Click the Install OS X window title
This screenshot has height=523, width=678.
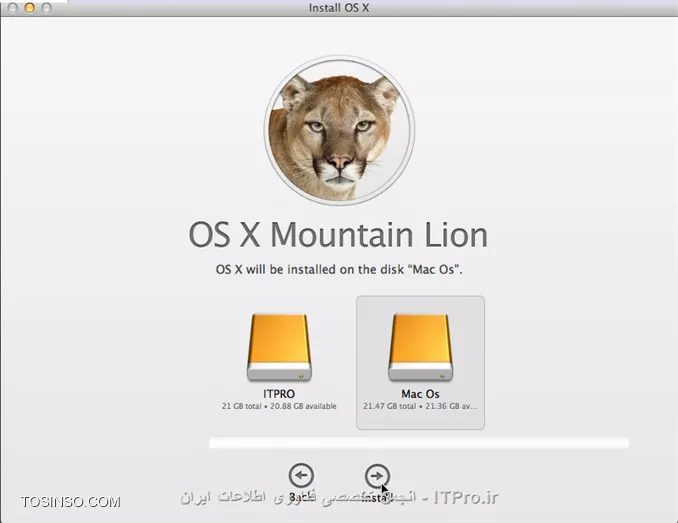[x=339, y=8]
